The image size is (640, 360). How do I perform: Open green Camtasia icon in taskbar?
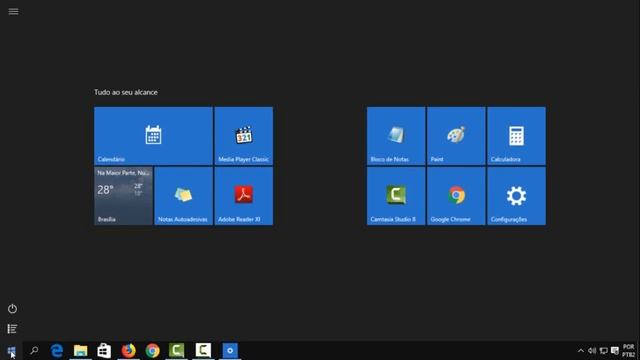176,351
